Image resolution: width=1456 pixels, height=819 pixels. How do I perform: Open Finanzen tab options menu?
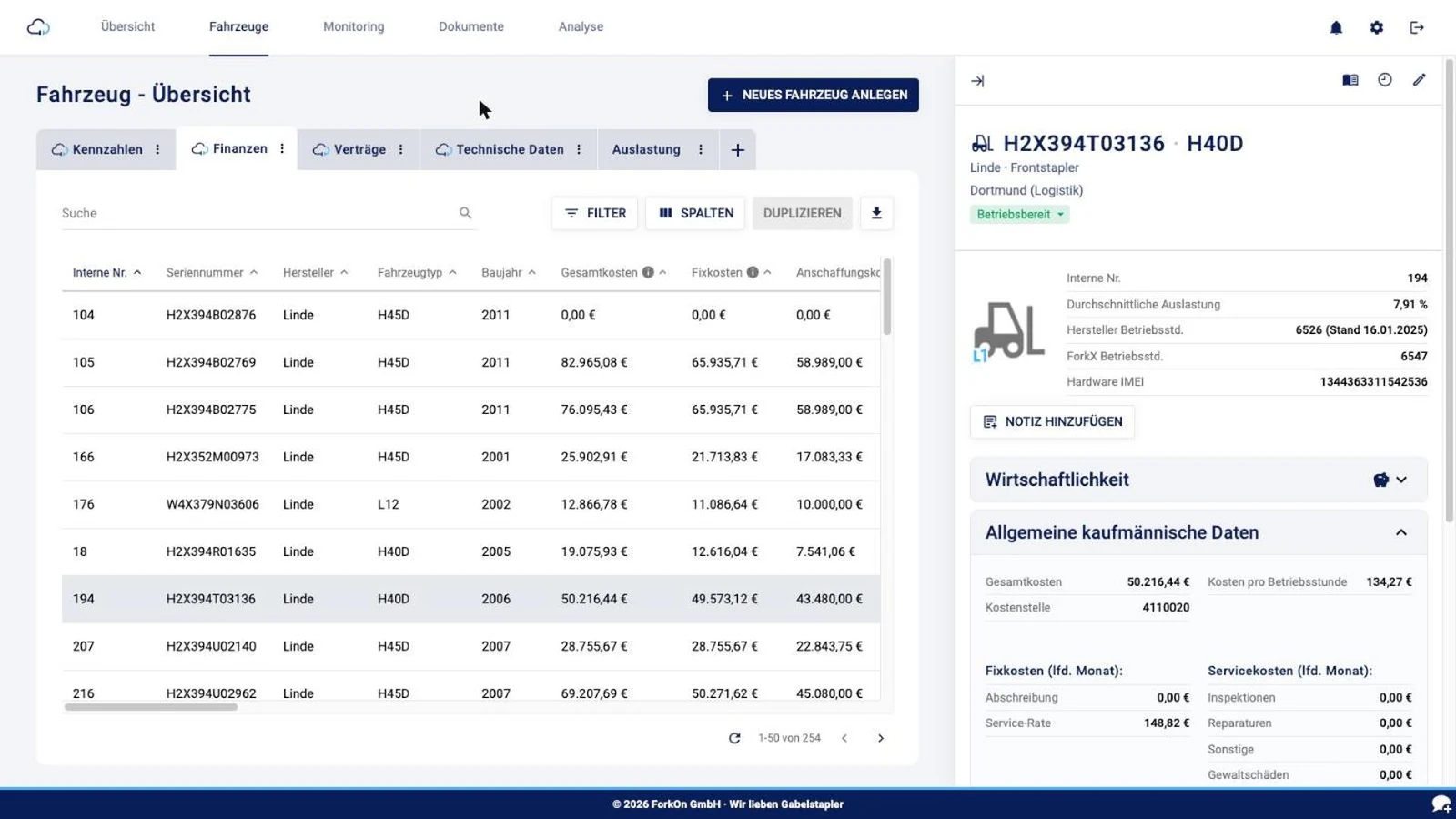282,148
